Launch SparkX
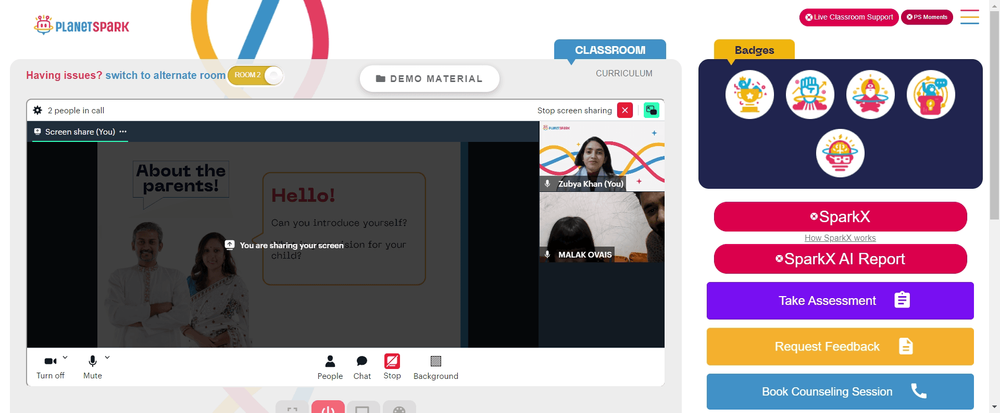The height and width of the screenshot is (413, 1000). (840, 217)
